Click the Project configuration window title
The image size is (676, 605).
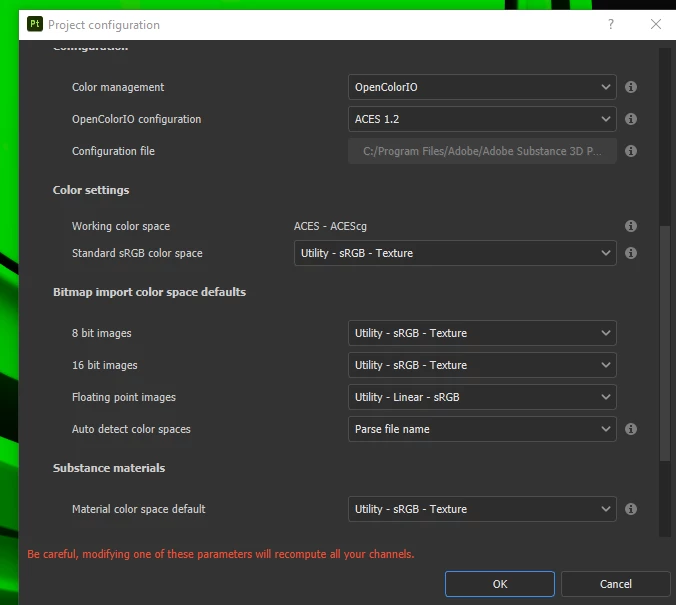coord(104,25)
